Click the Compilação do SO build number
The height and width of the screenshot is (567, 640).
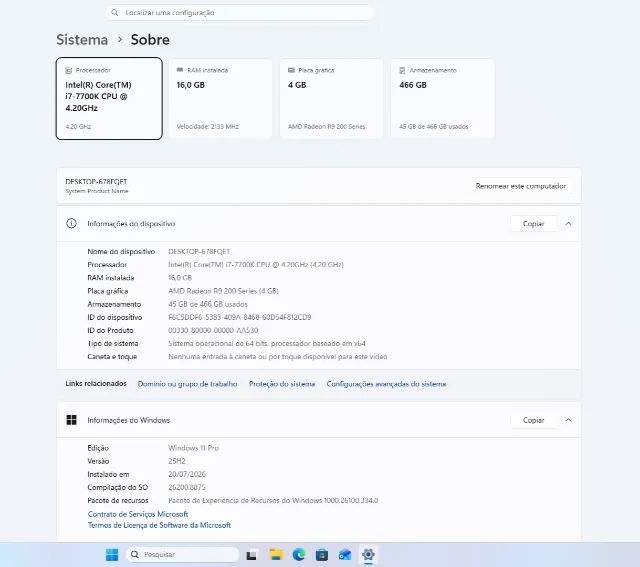point(187,487)
